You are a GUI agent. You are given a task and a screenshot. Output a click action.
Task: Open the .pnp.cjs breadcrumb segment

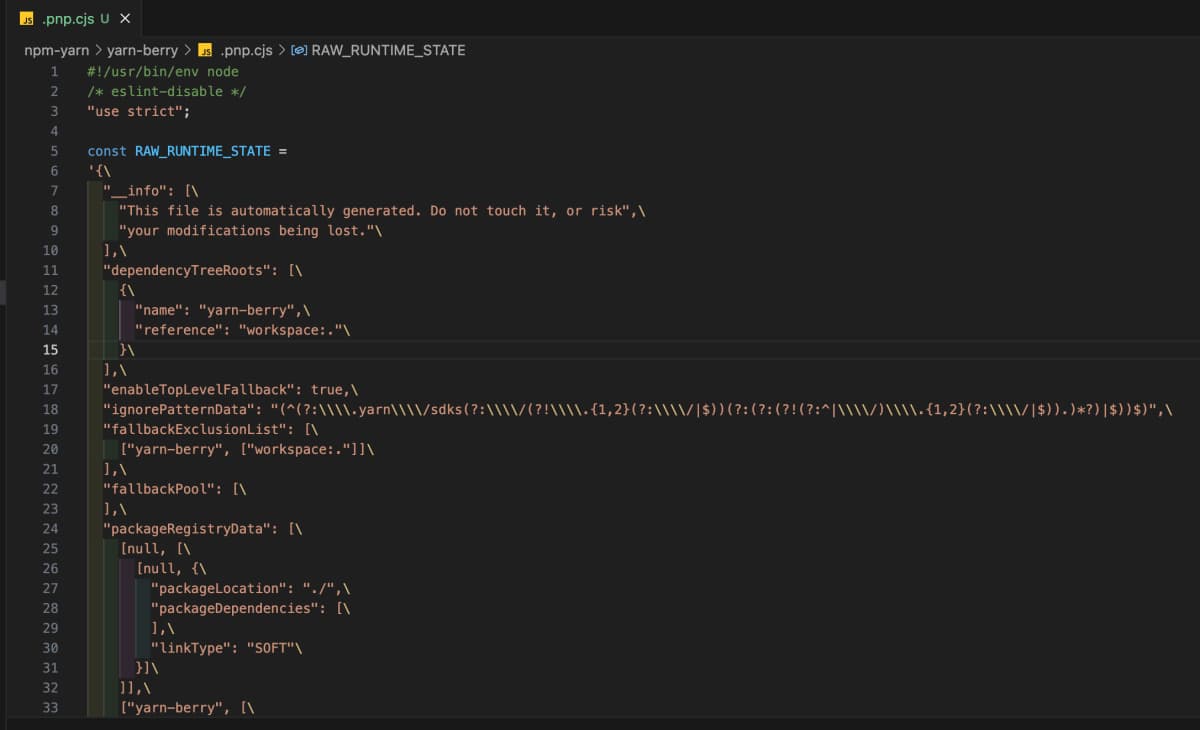pos(246,50)
